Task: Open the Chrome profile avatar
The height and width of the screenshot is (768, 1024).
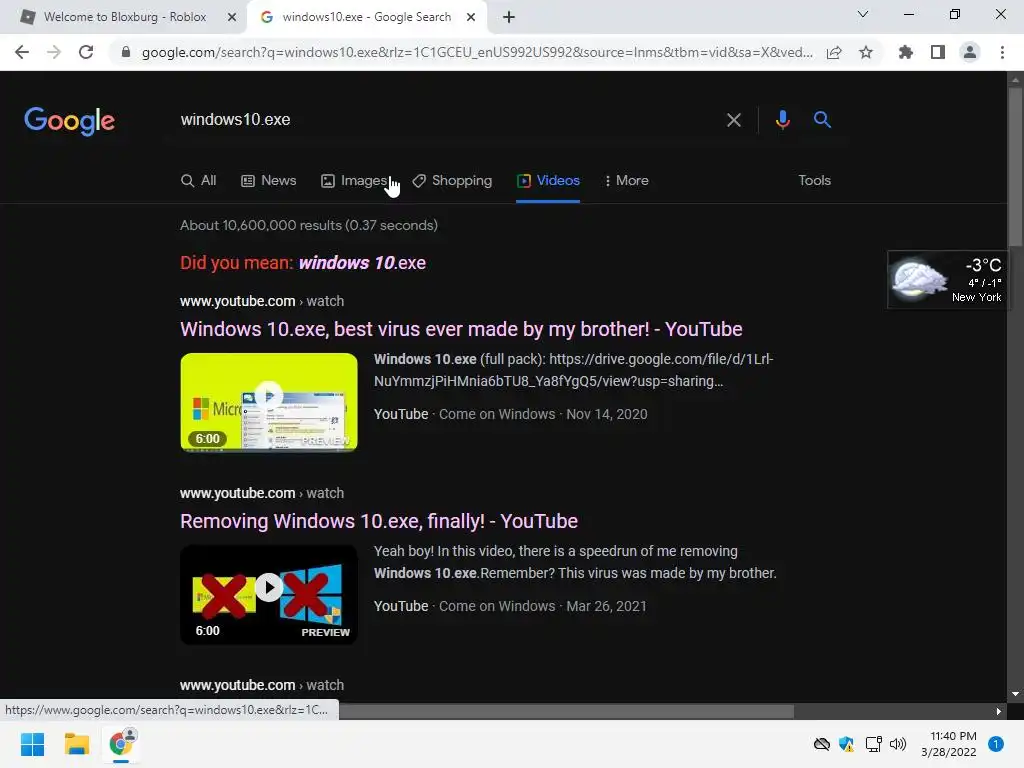Action: point(970,52)
